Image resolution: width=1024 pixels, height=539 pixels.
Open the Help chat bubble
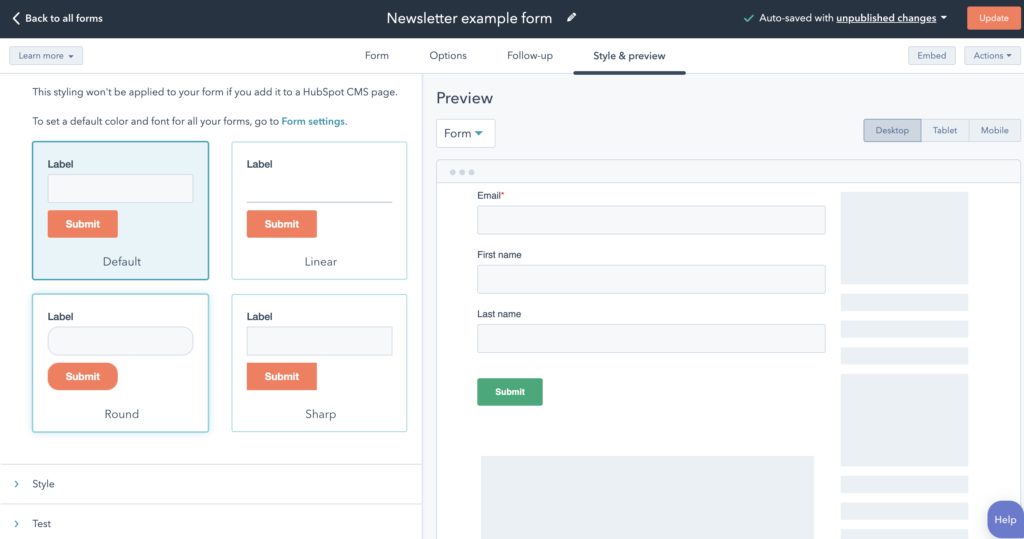point(1005,519)
